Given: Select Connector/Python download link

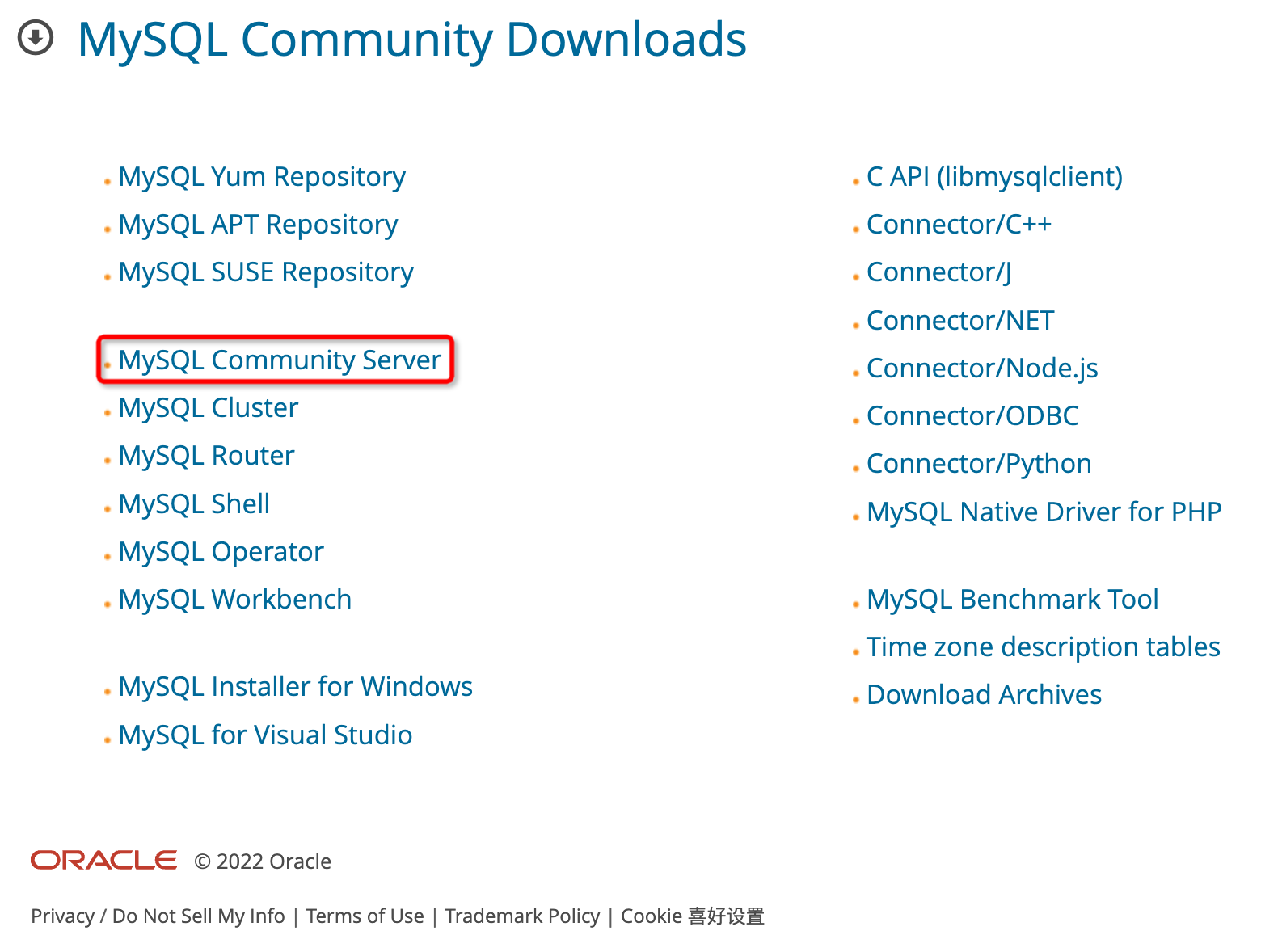Looking at the screenshot, I should [979, 464].
